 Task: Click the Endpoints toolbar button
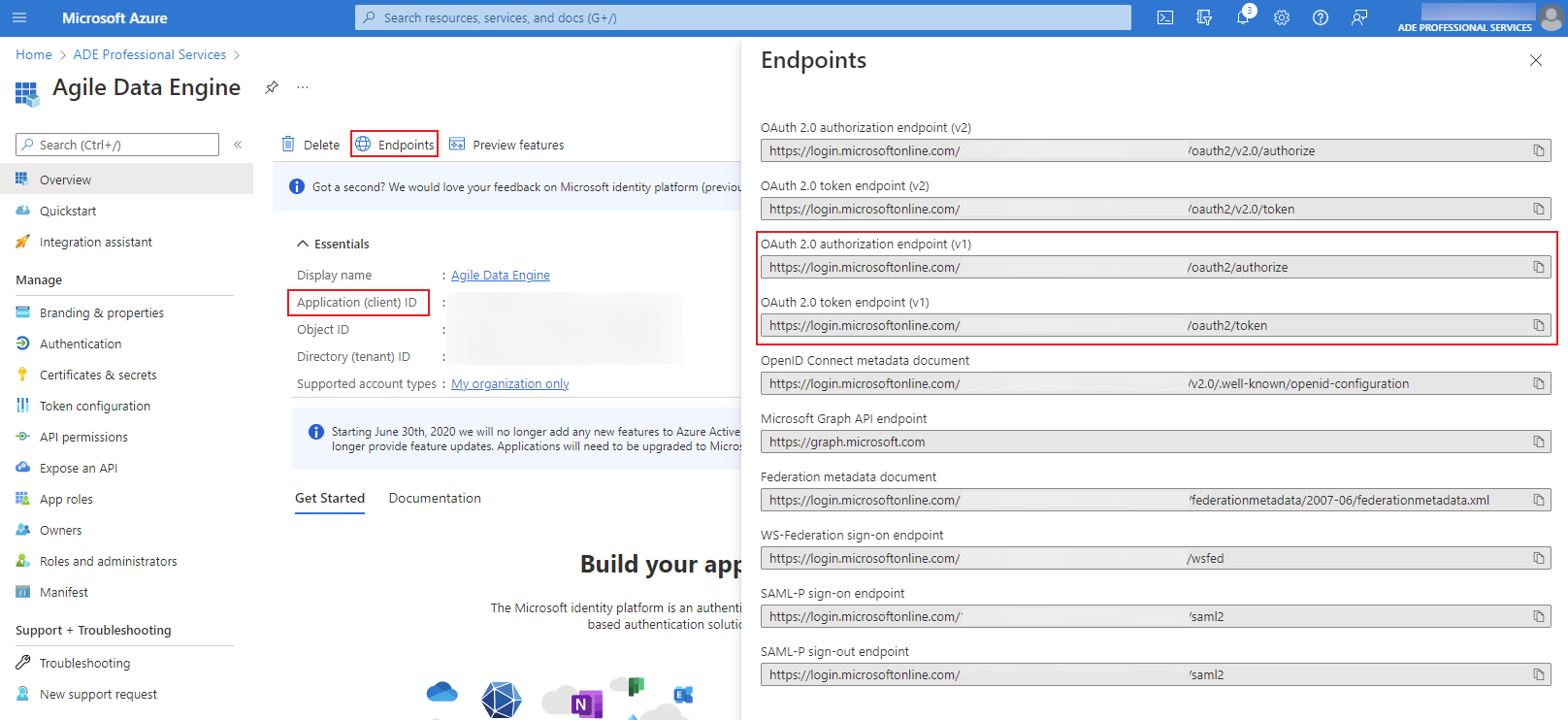click(395, 145)
